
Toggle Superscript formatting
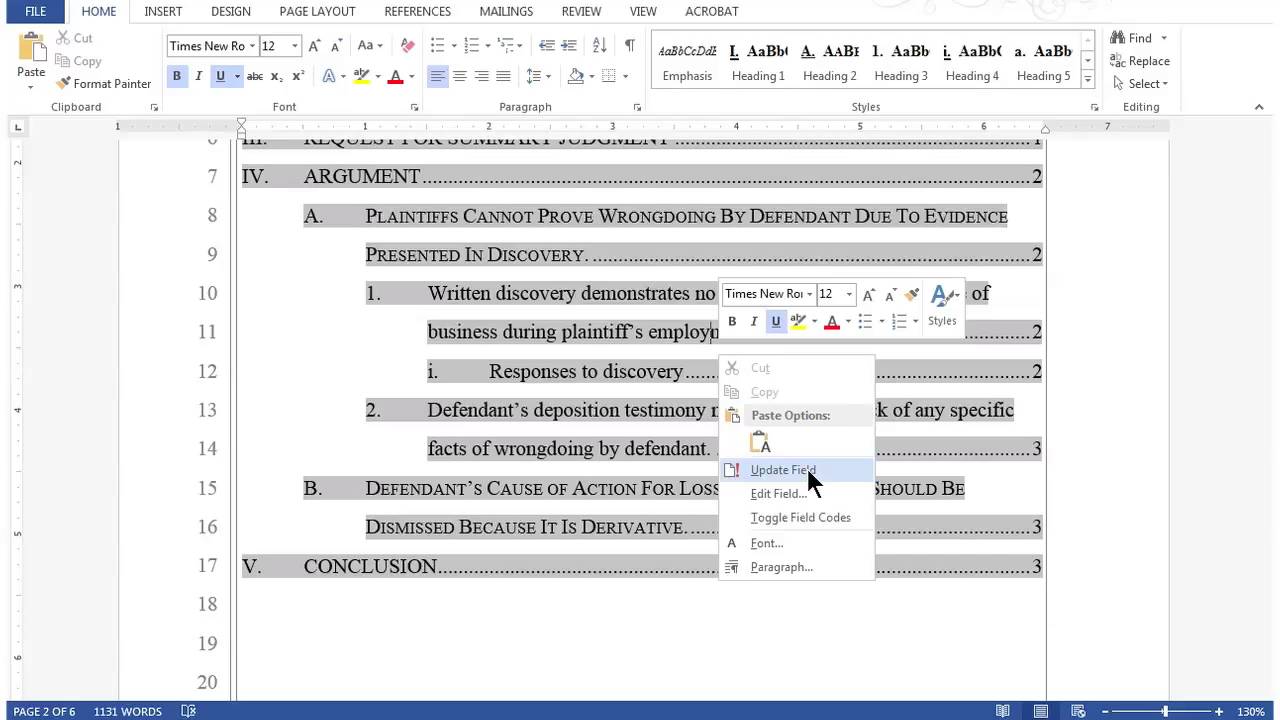coord(298,76)
